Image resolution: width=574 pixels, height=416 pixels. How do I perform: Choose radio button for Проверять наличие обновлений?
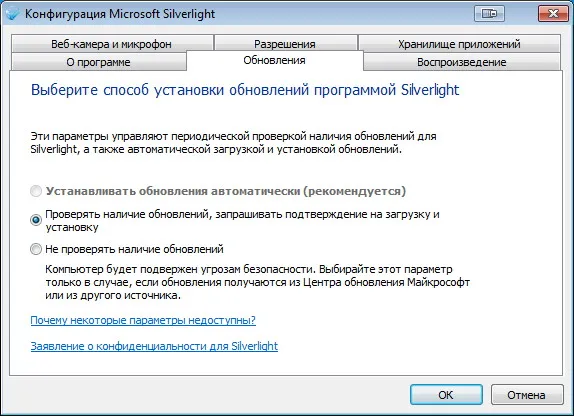point(36,220)
